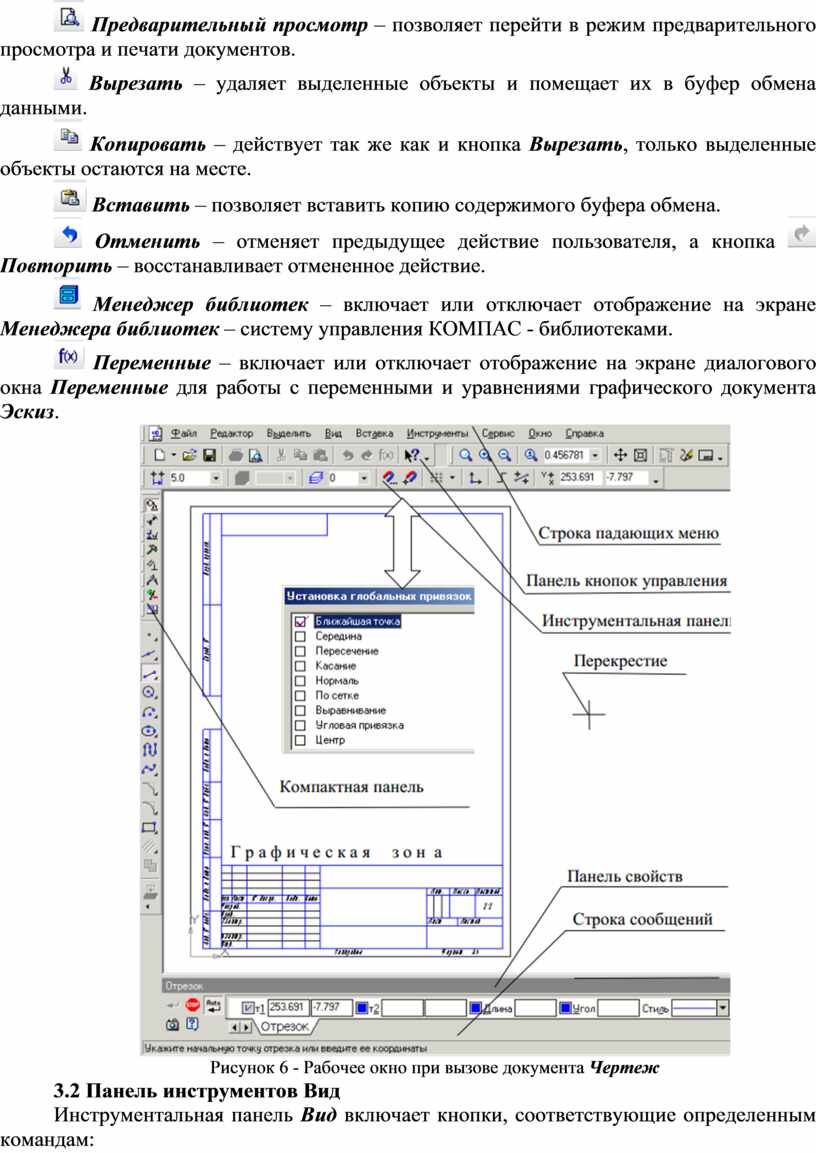Click the Copy icon in the toolbar
This screenshot has width=816, height=1153.
point(300,456)
